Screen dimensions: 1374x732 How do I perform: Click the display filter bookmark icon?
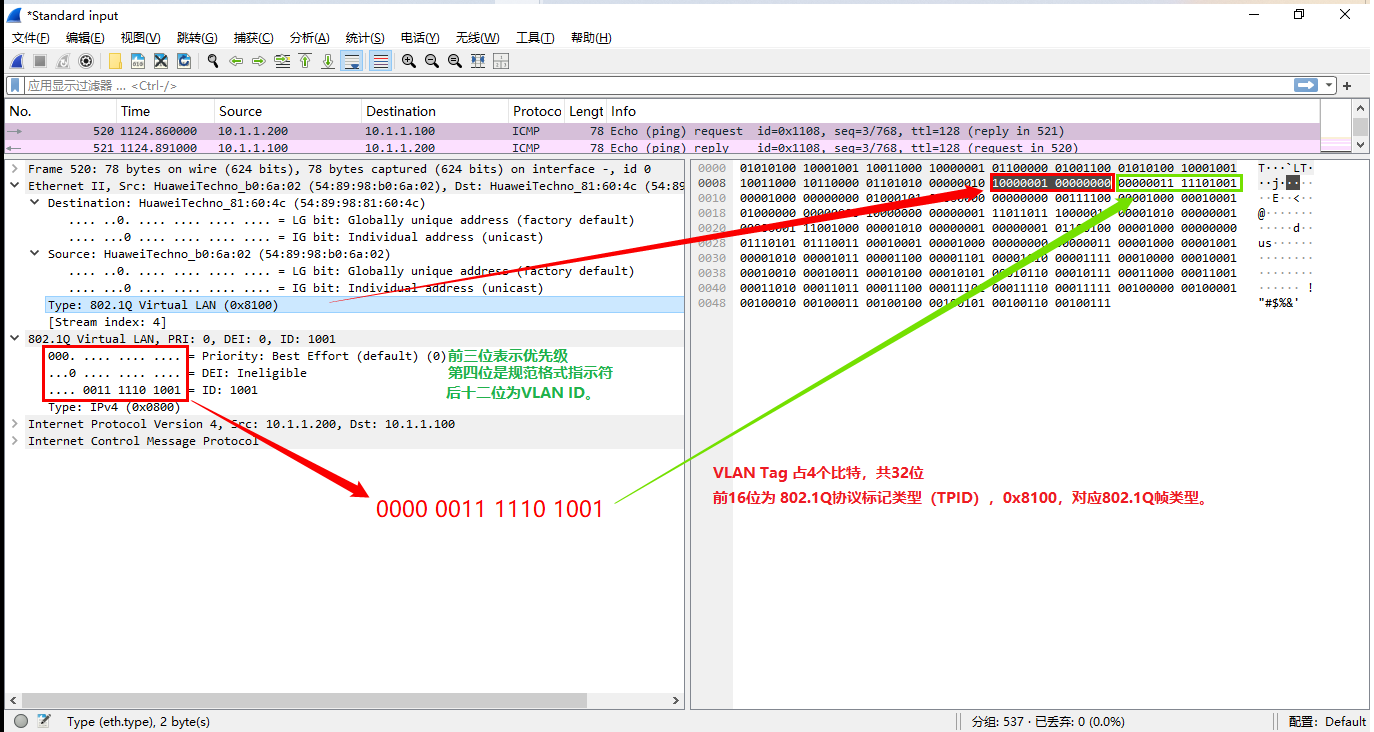point(16,86)
